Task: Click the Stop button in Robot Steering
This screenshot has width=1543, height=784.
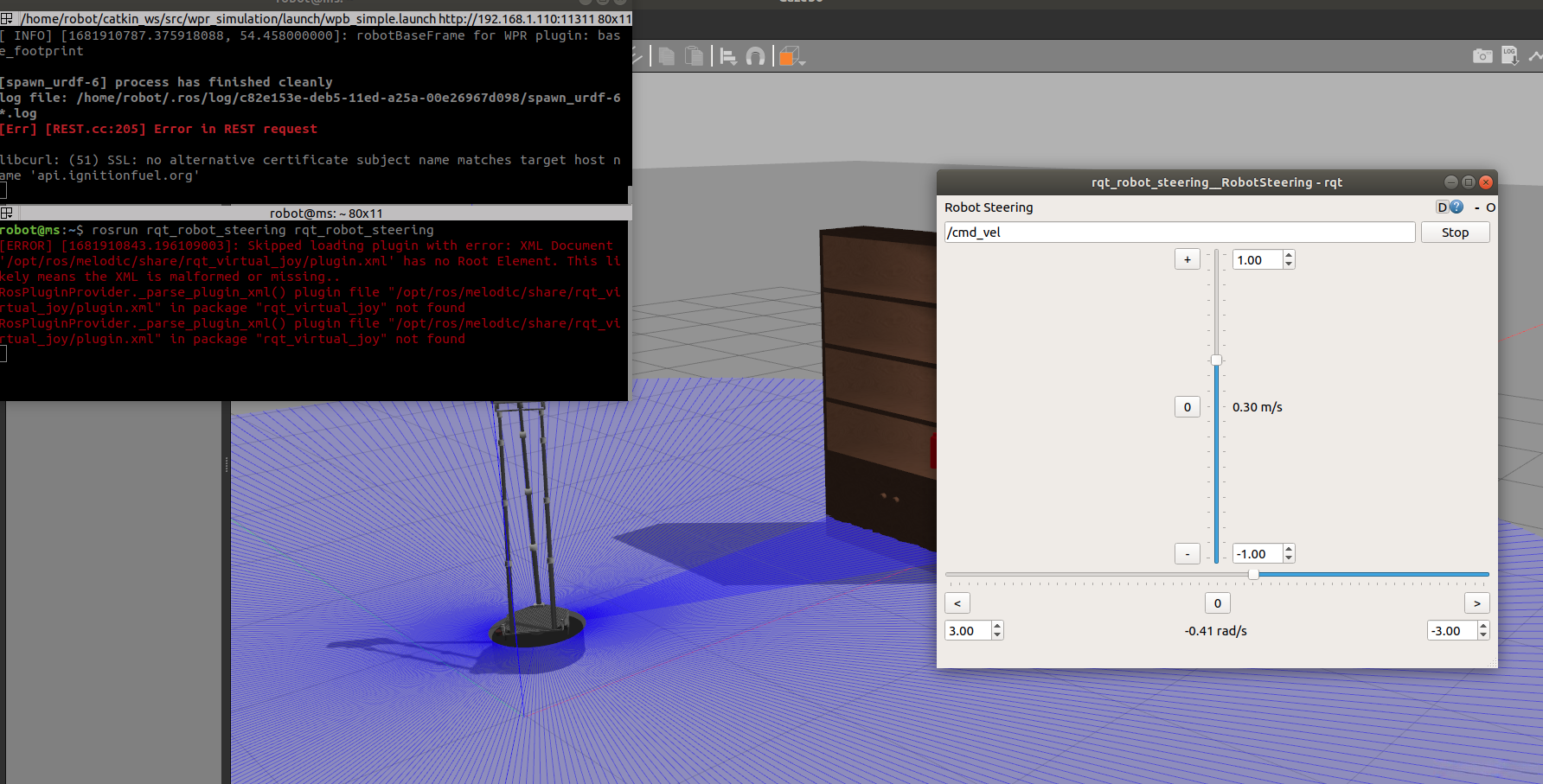Action: 1455,233
